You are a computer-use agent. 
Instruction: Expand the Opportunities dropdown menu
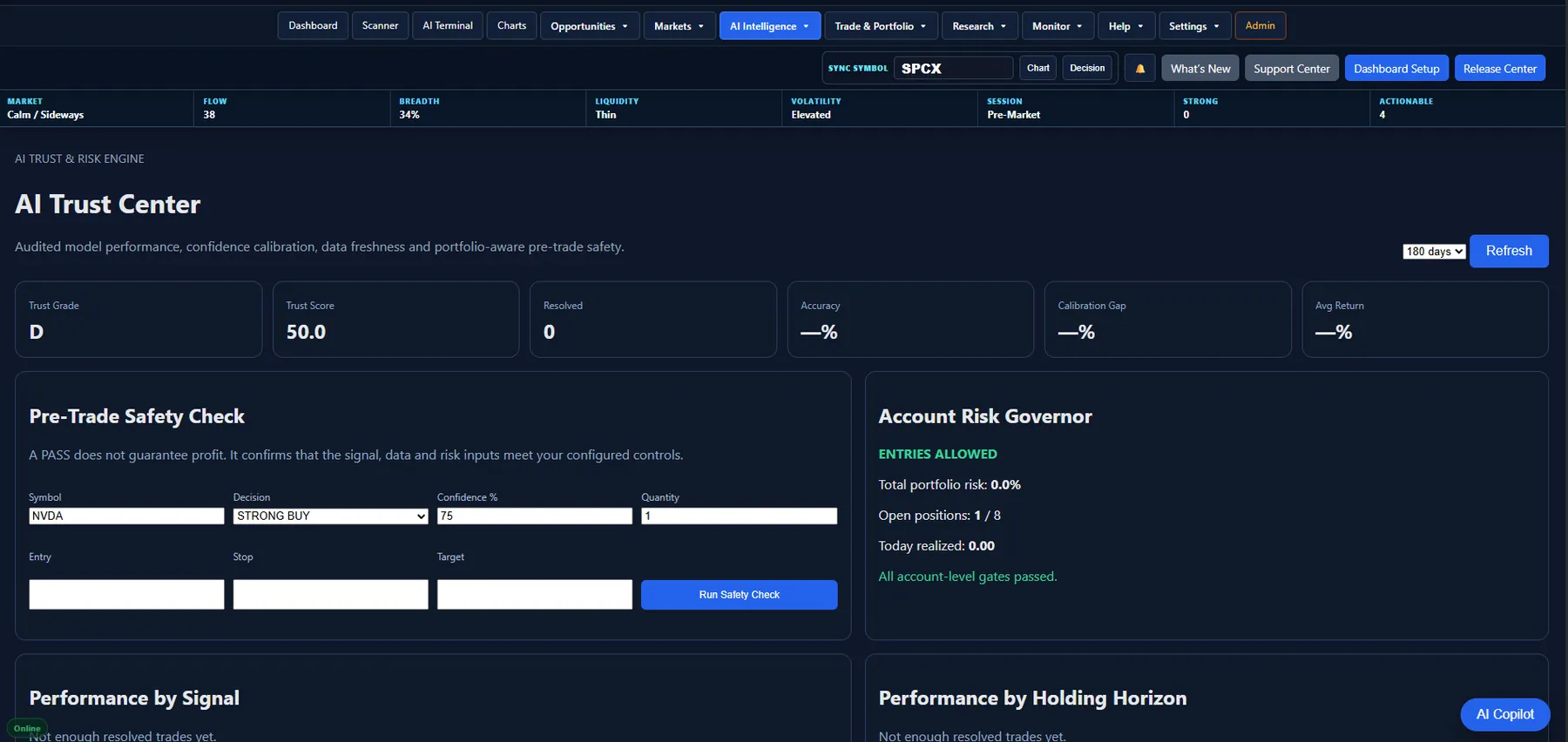coord(590,26)
